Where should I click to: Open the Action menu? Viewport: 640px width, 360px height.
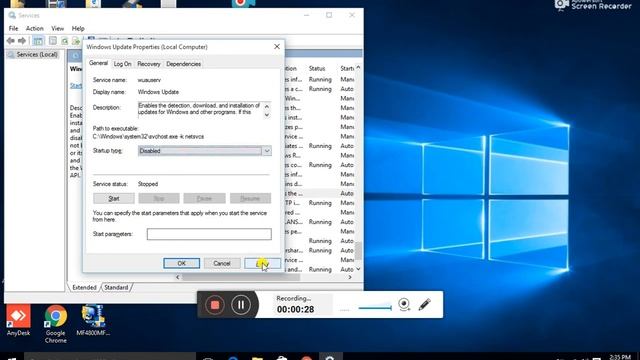35,29
